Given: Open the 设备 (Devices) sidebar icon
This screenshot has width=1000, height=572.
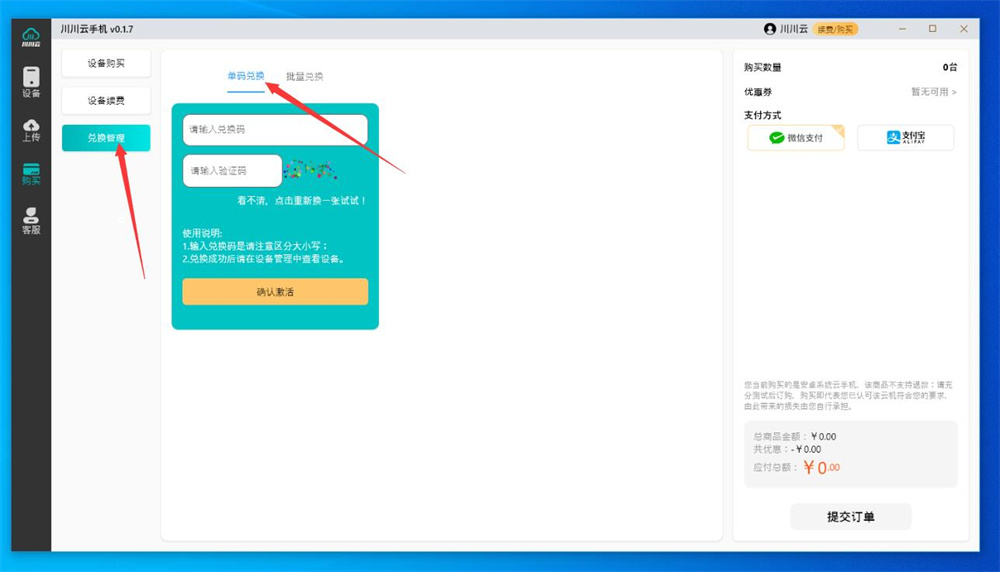Looking at the screenshot, I should pyautogui.click(x=31, y=82).
